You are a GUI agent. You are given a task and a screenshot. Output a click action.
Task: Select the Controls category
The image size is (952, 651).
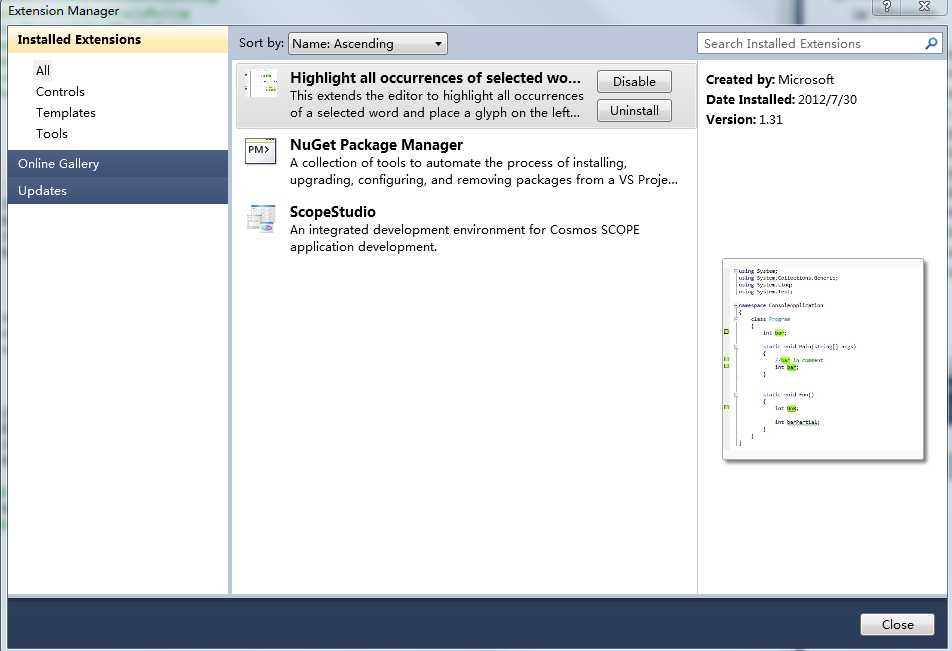tap(60, 92)
